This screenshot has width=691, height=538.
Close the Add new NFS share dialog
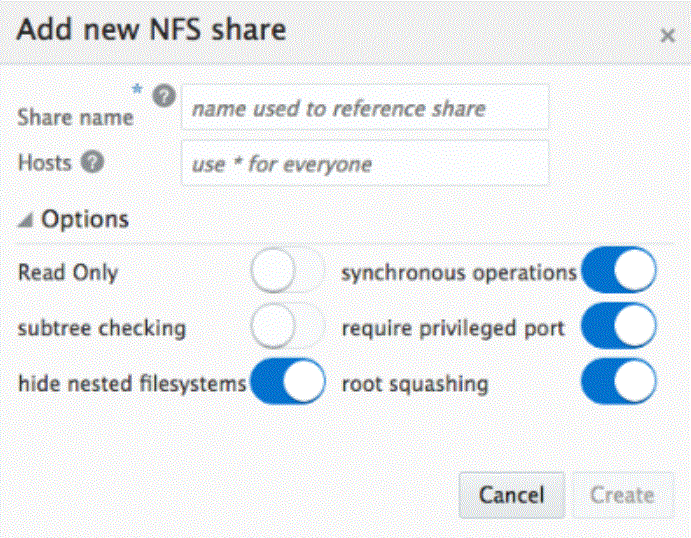(x=667, y=36)
